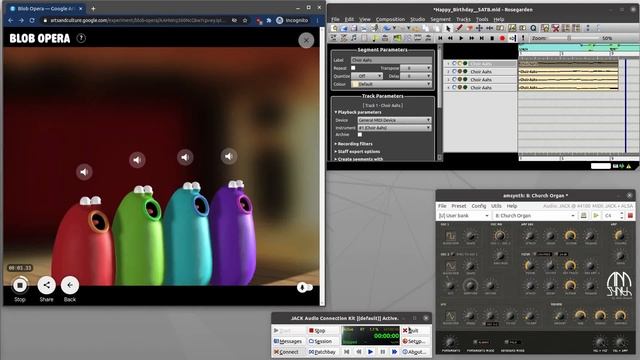Stop the Blob Opera recording playback

pyautogui.click(x=20, y=285)
